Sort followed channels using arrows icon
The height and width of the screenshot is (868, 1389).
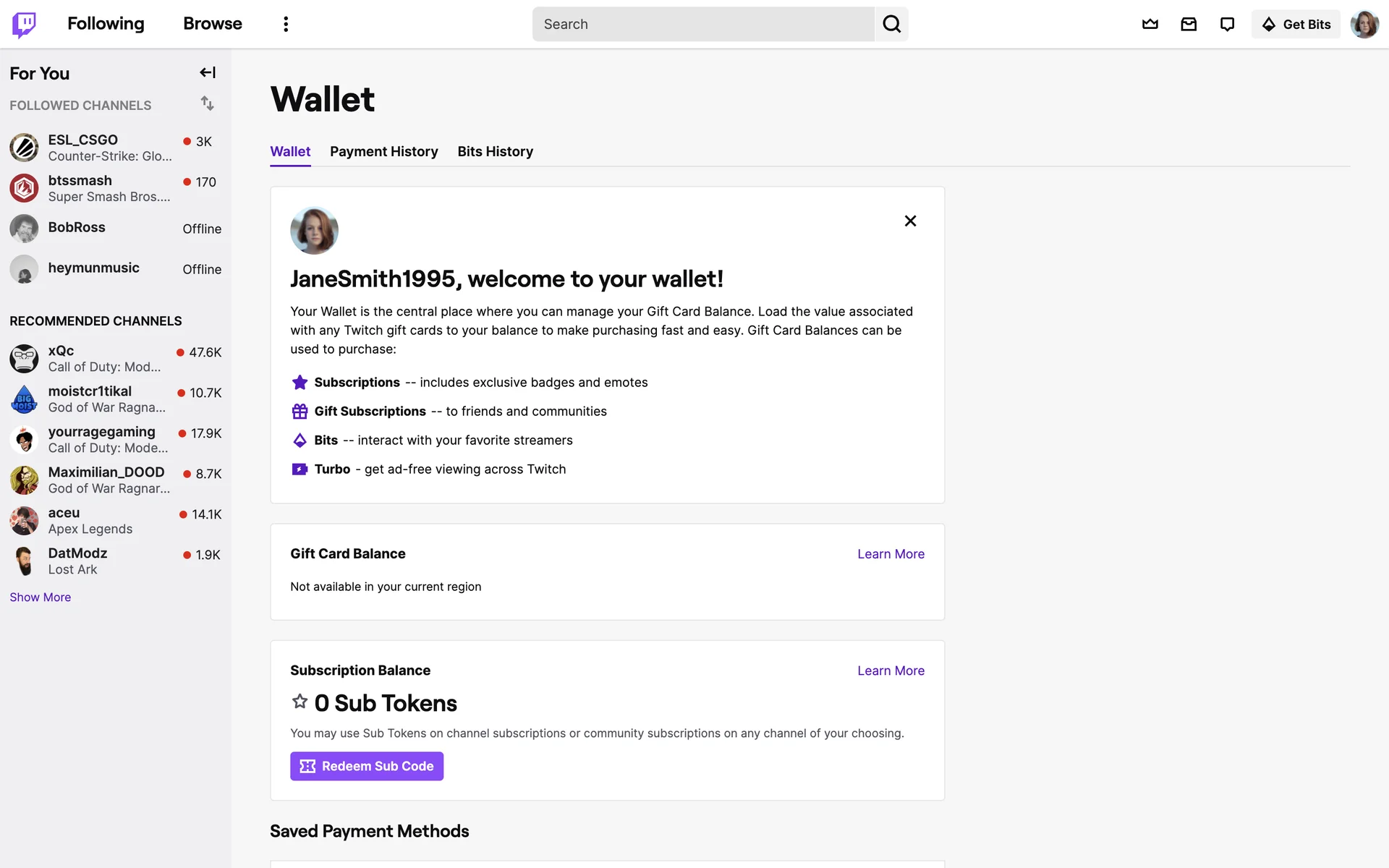(x=208, y=103)
